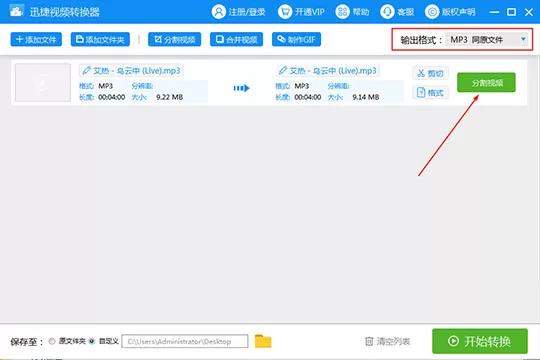Open the 分割视频 toolbar tool
540x360 pixels.
click(x=175, y=39)
